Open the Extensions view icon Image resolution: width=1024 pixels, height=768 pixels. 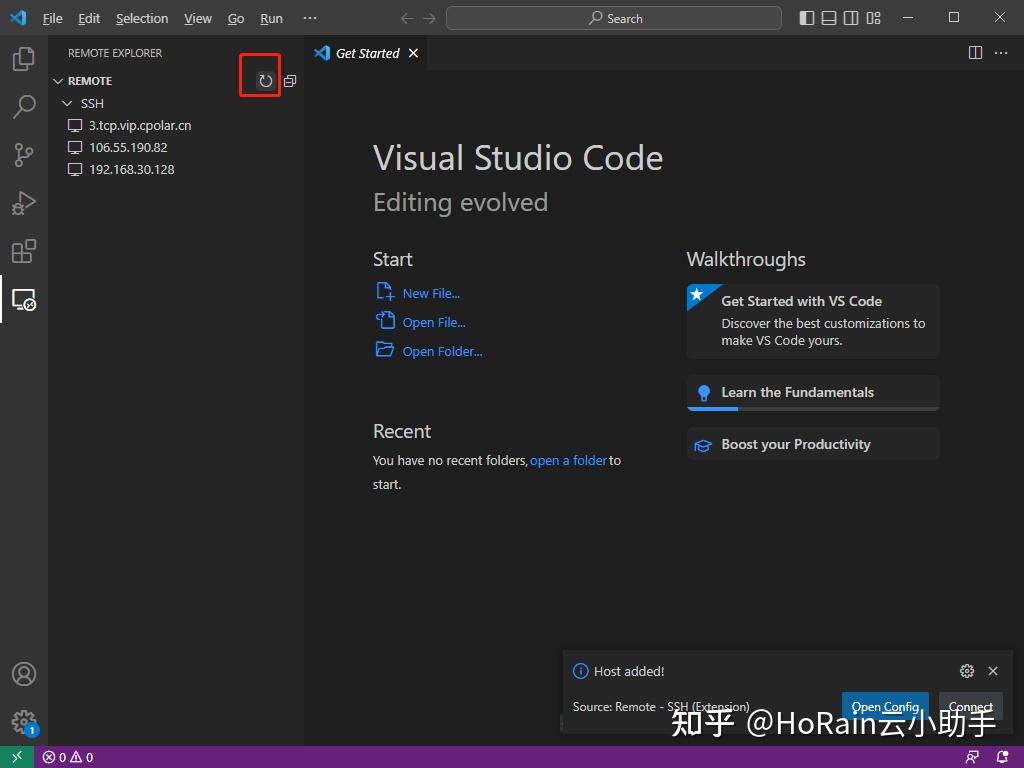23,251
